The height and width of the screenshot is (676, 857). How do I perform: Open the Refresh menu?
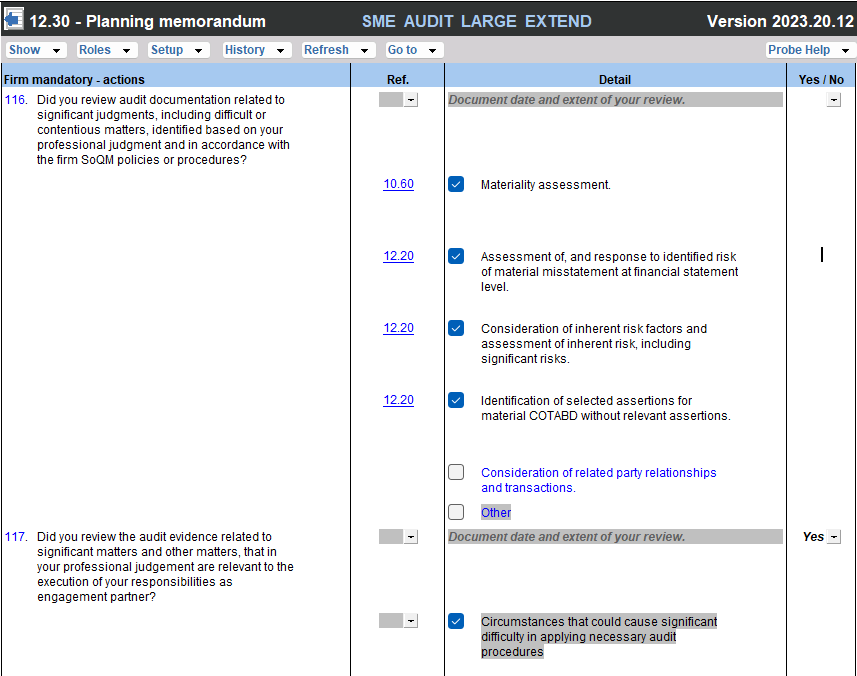coord(336,50)
